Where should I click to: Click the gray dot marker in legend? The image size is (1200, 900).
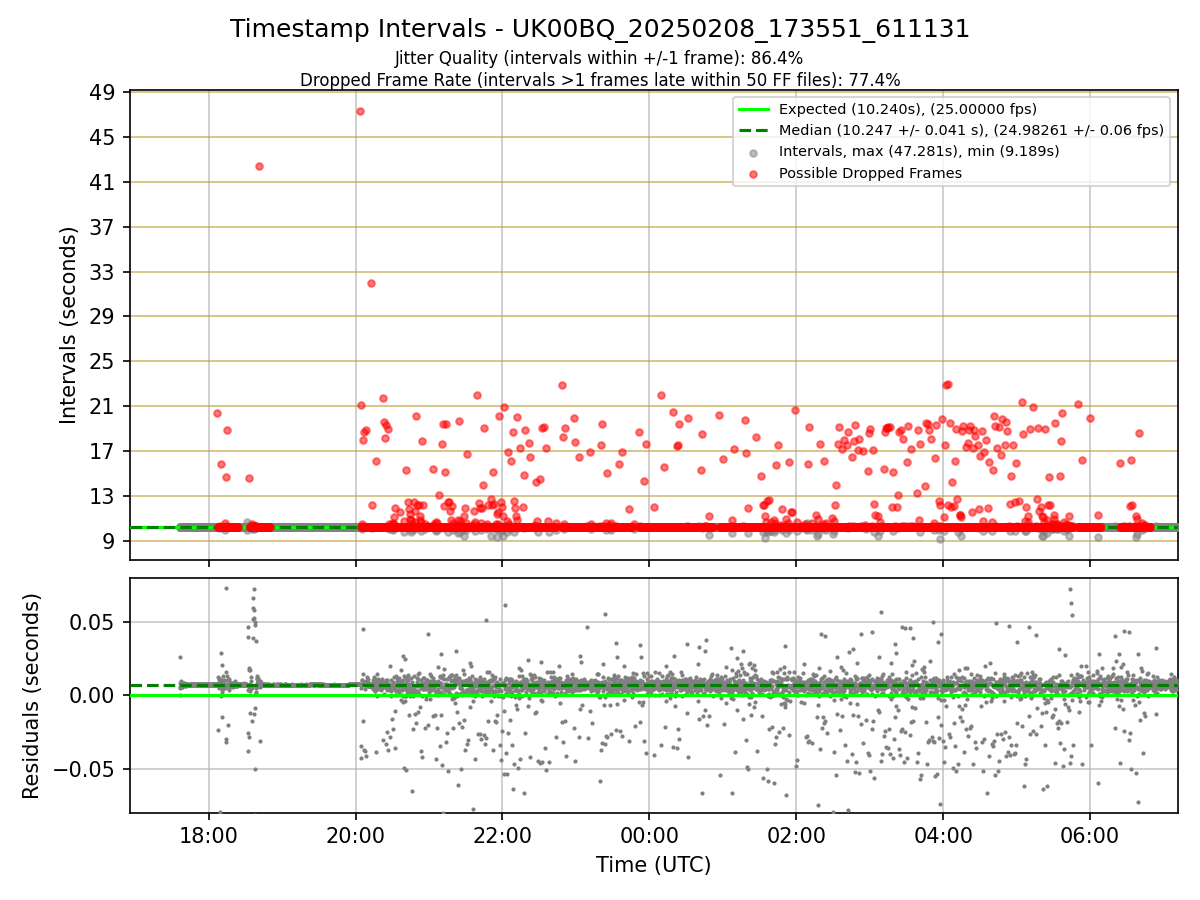coord(754,153)
